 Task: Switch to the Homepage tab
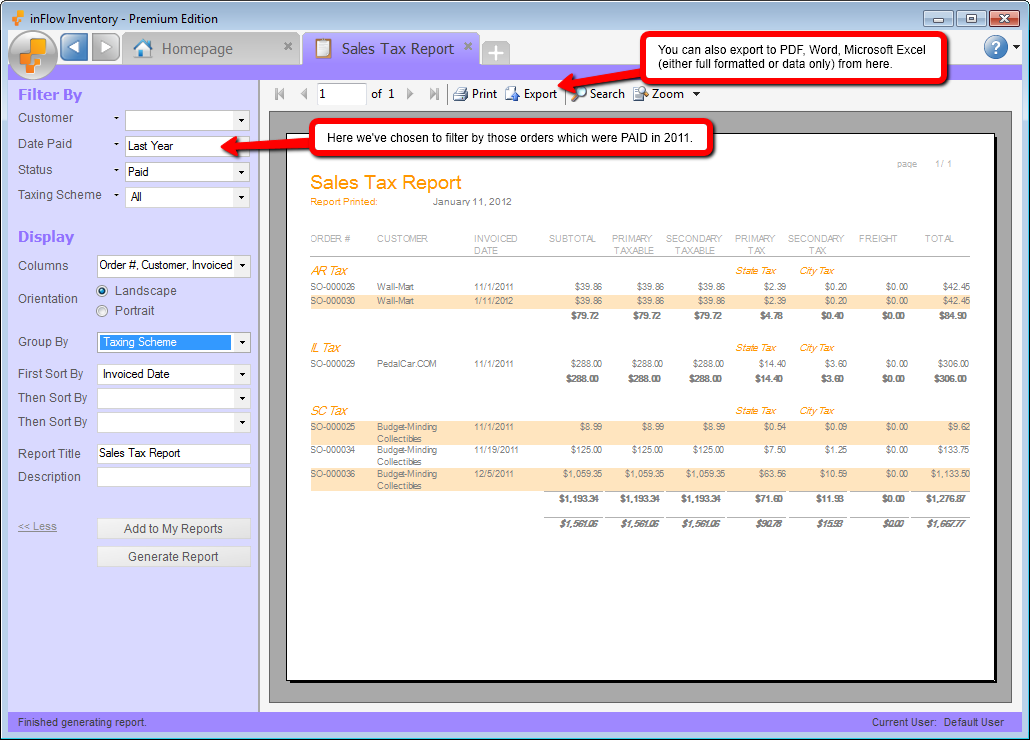(210, 49)
